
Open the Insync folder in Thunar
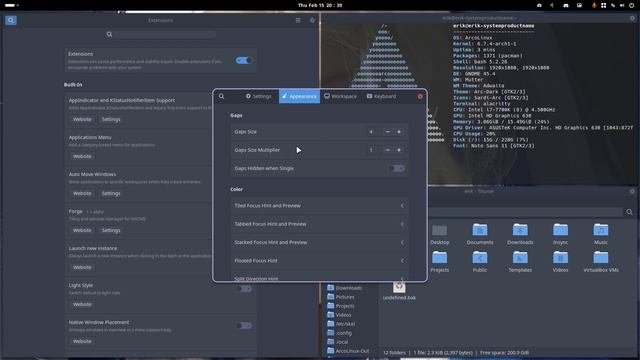(560, 234)
